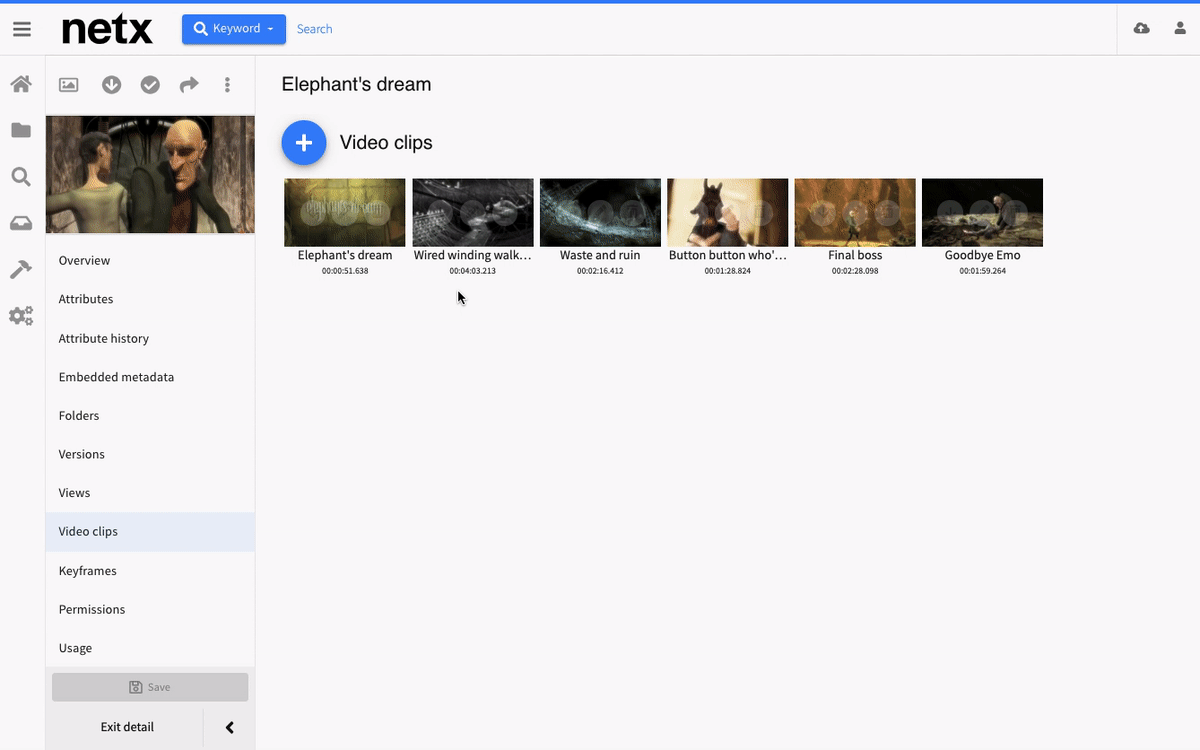This screenshot has height=750, width=1200.
Task: Click the Waste and ruin clip title
Action: pos(600,255)
